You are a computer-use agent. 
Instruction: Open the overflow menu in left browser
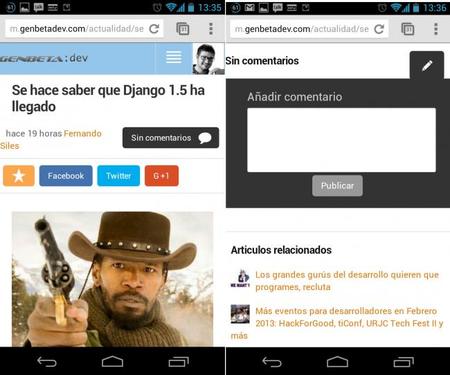click(211, 29)
